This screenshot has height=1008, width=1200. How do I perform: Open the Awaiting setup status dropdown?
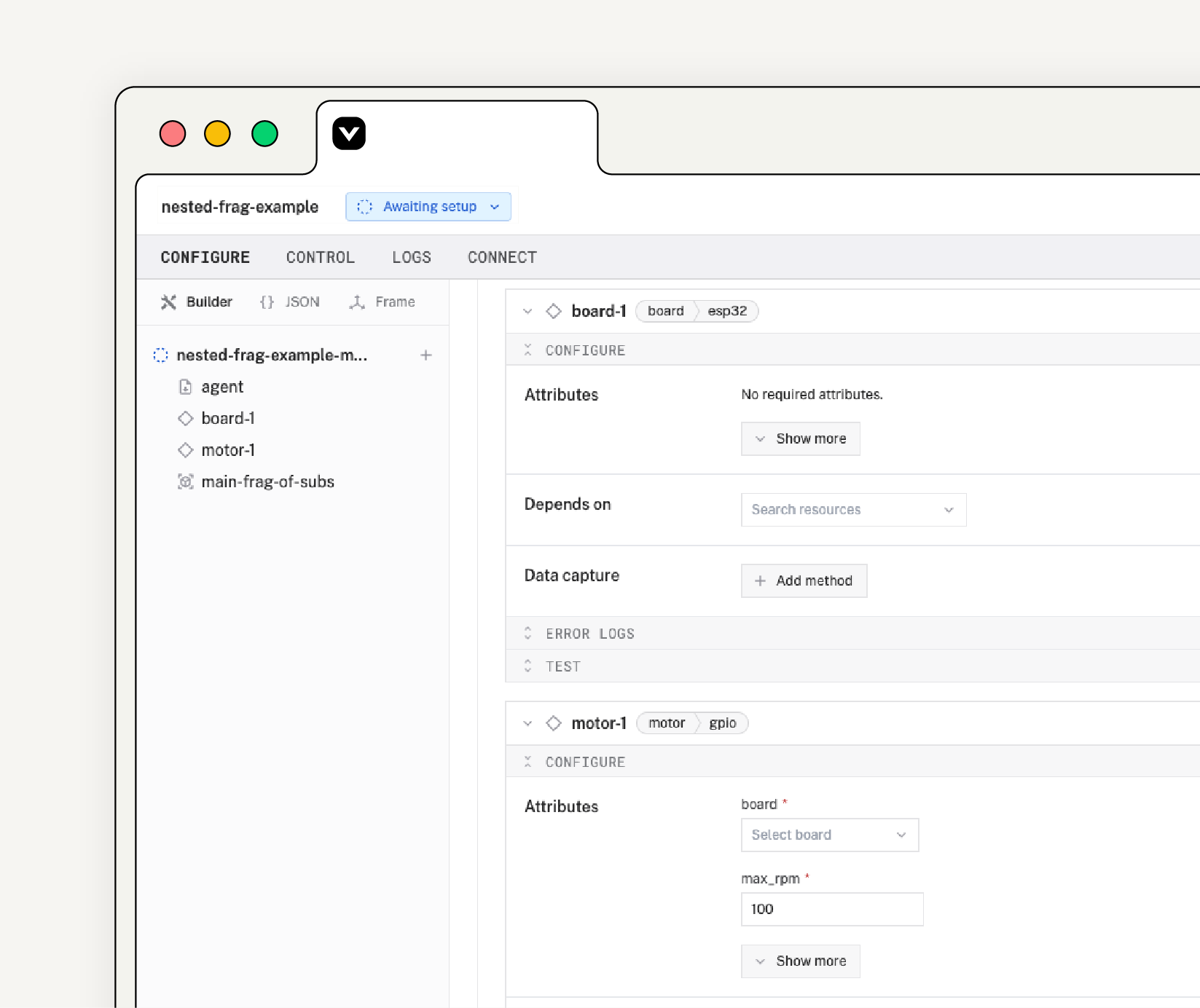[428, 206]
